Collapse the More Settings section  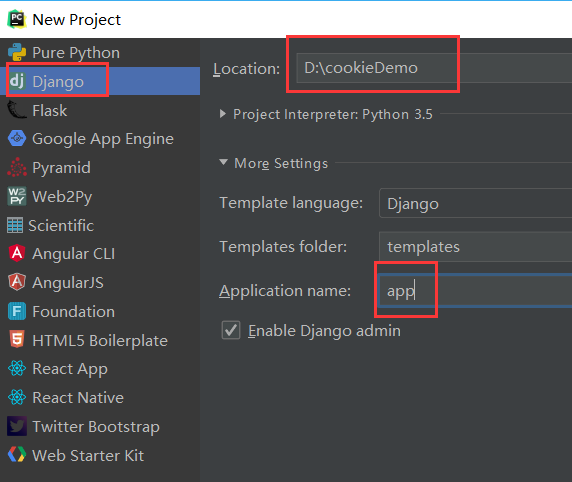(223, 162)
